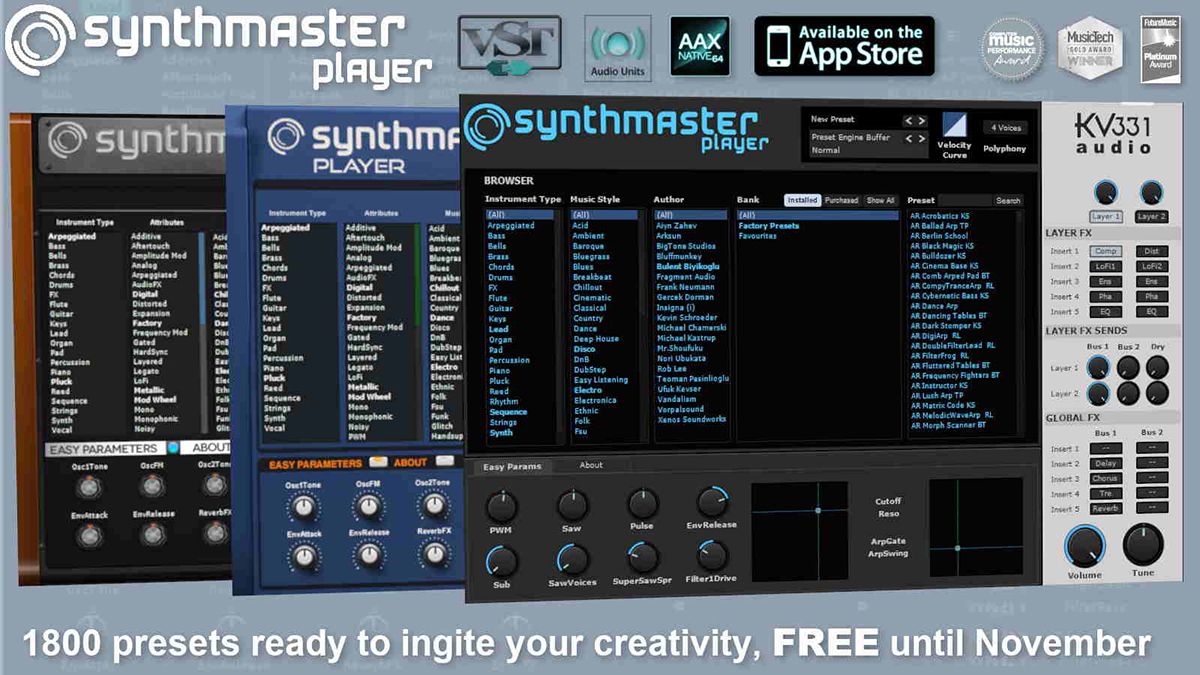This screenshot has height=675, width=1200.
Task: Click the Saw knob
Action: point(571,504)
